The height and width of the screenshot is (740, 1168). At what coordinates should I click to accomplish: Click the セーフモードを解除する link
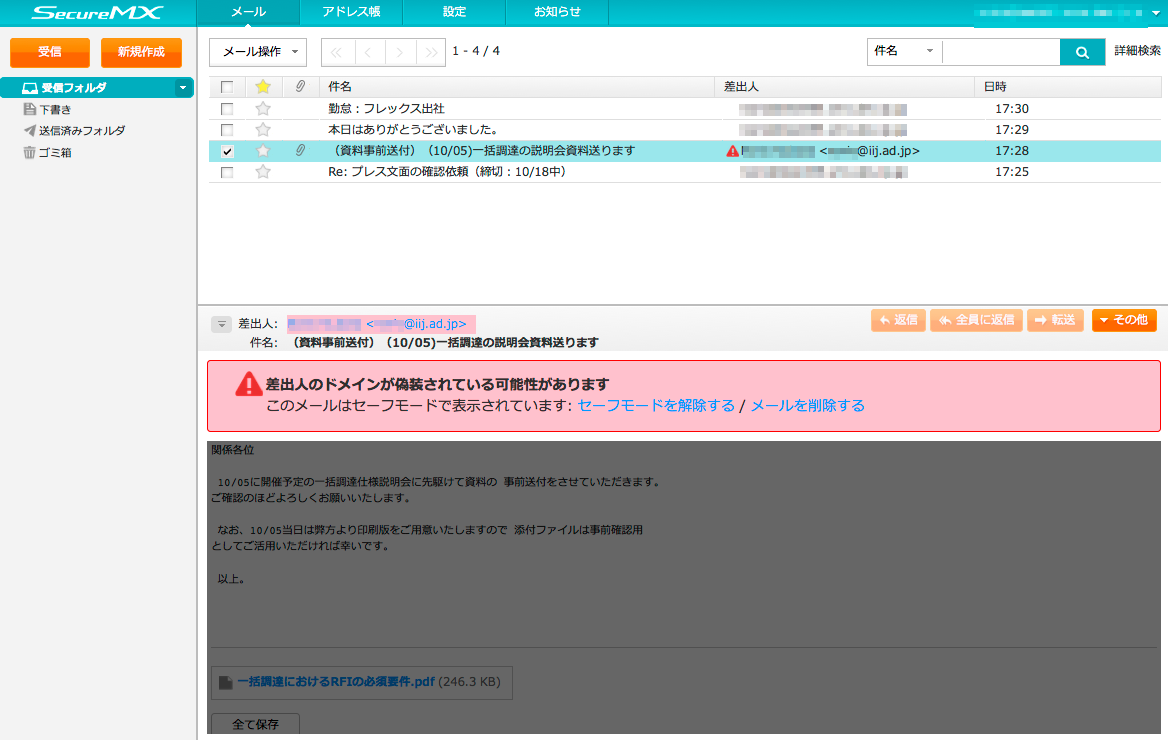(656, 405)
